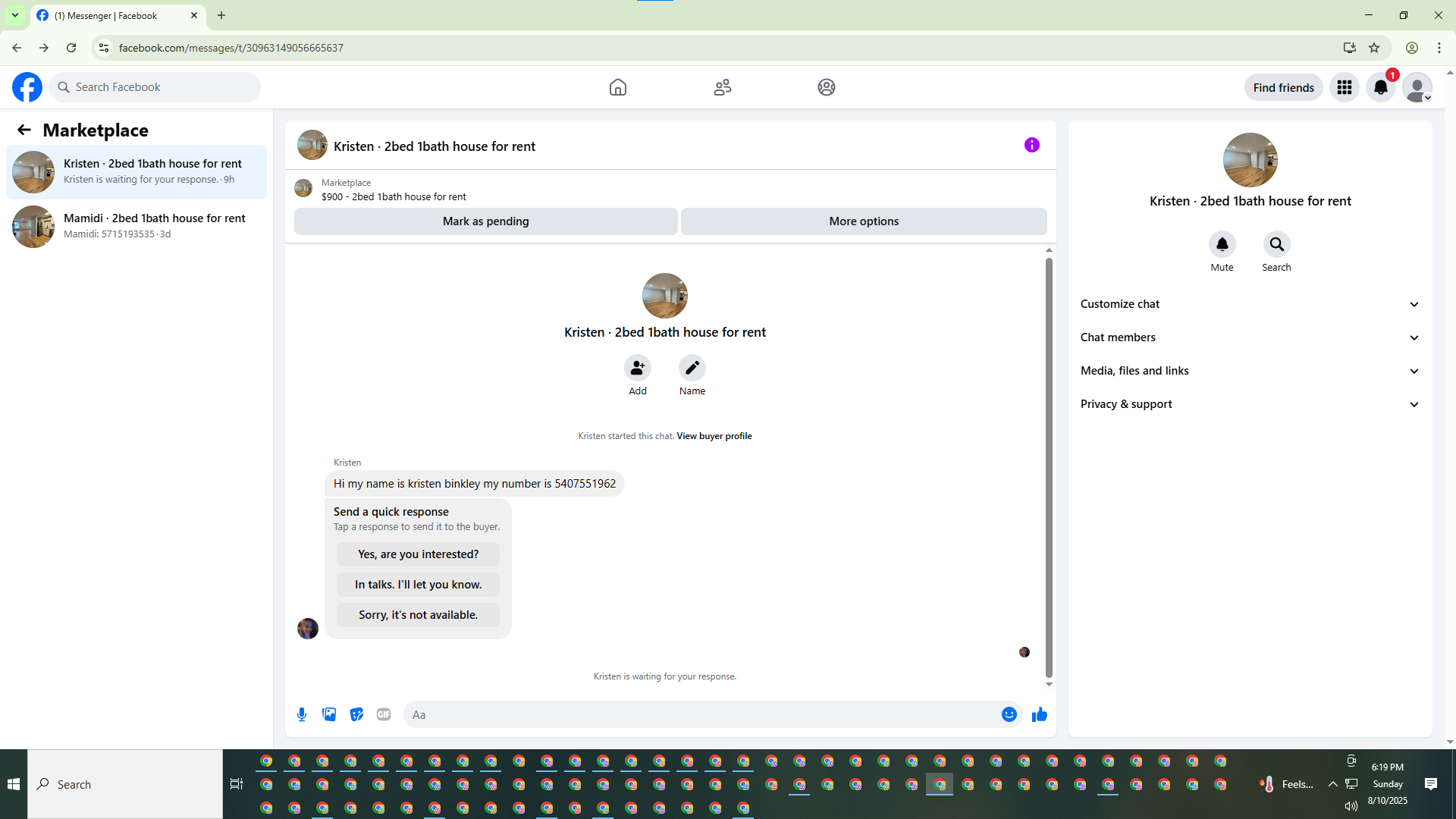Click the voice clip microphone icon

[302, 714]
